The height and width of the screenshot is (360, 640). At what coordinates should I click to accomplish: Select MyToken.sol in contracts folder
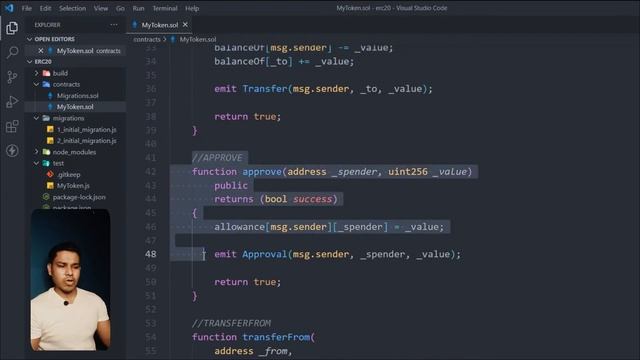(75, 107)
